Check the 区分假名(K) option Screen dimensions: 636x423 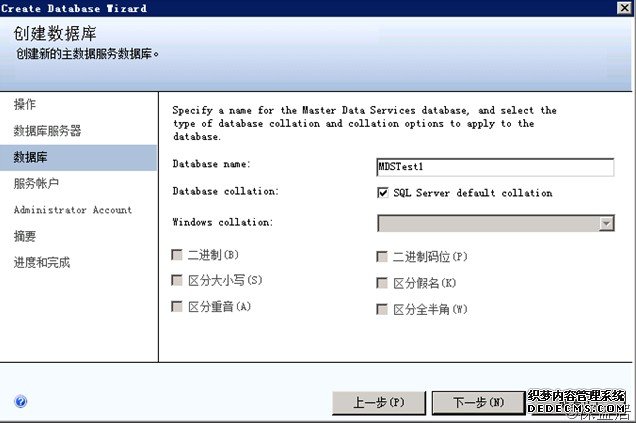pyautogui.click(x=382, y=283)
